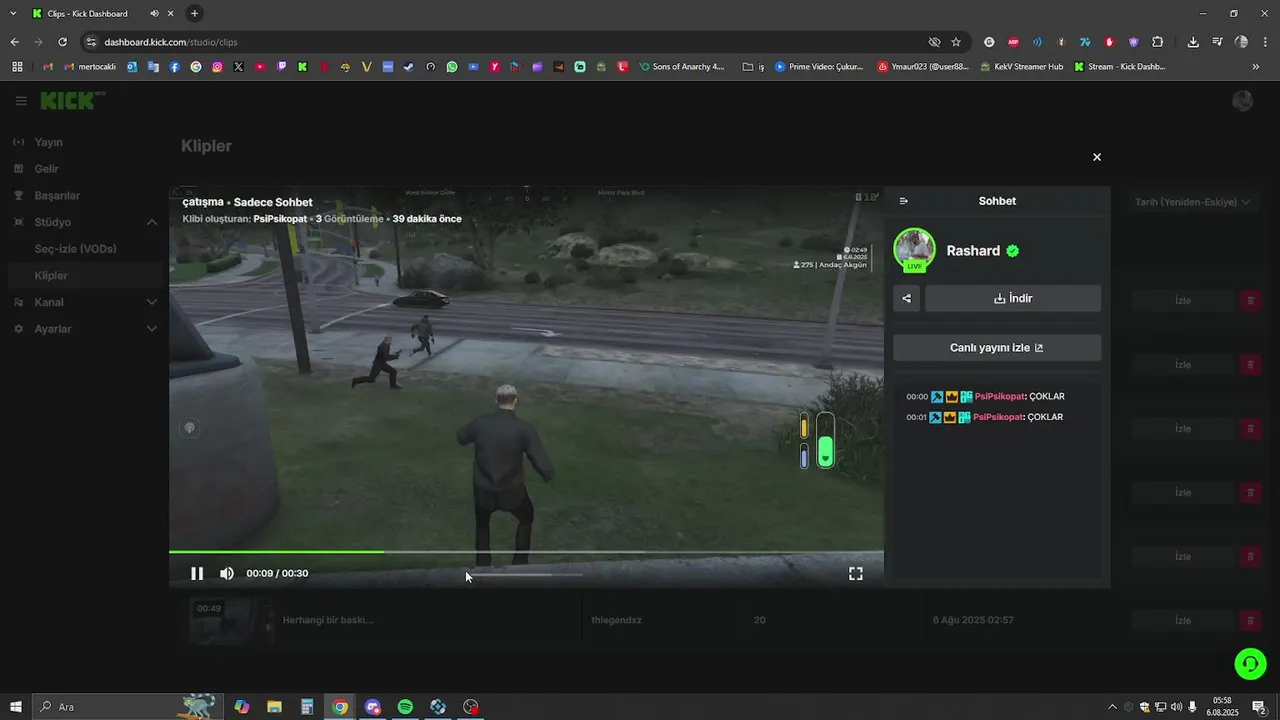Open Sons of Anarchy bookmark

pos(680,67)
